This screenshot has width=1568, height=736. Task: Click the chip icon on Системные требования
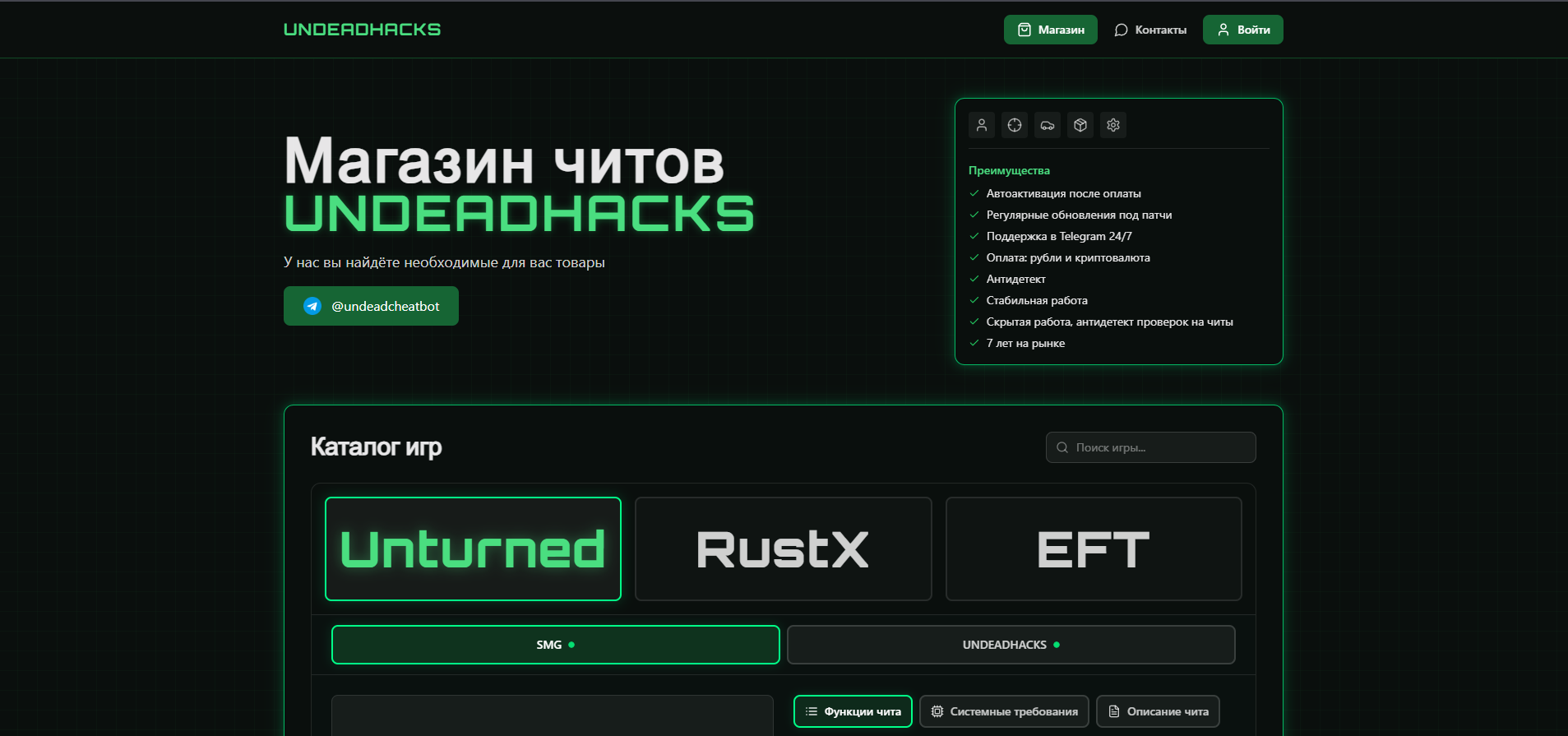coord(937,711)
